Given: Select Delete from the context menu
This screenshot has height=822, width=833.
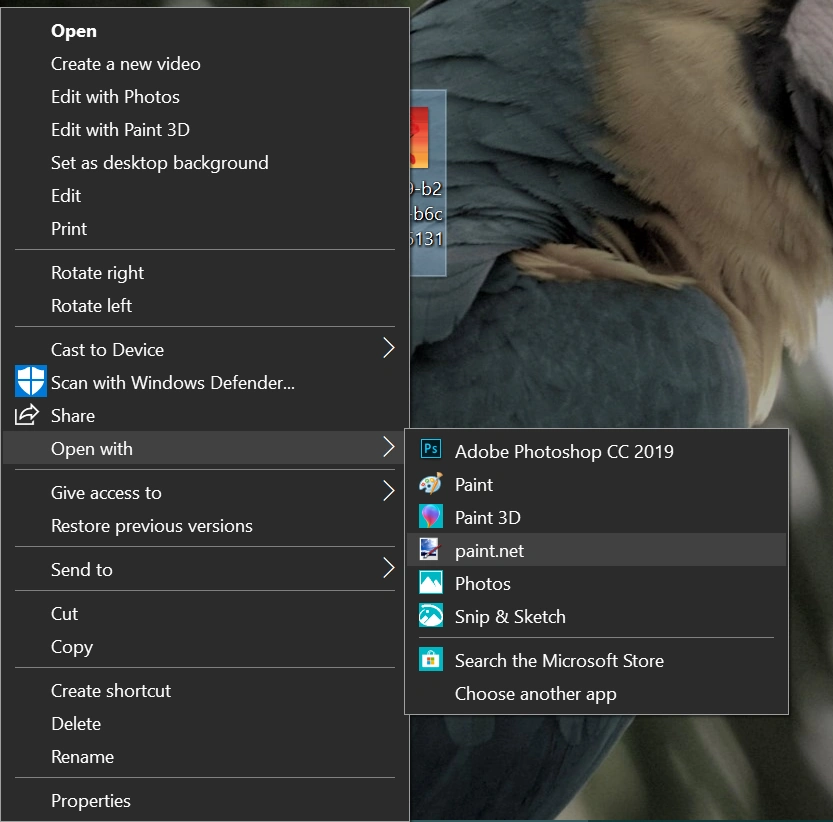Looking at the screenshot, I should click(x=205, y=724).
